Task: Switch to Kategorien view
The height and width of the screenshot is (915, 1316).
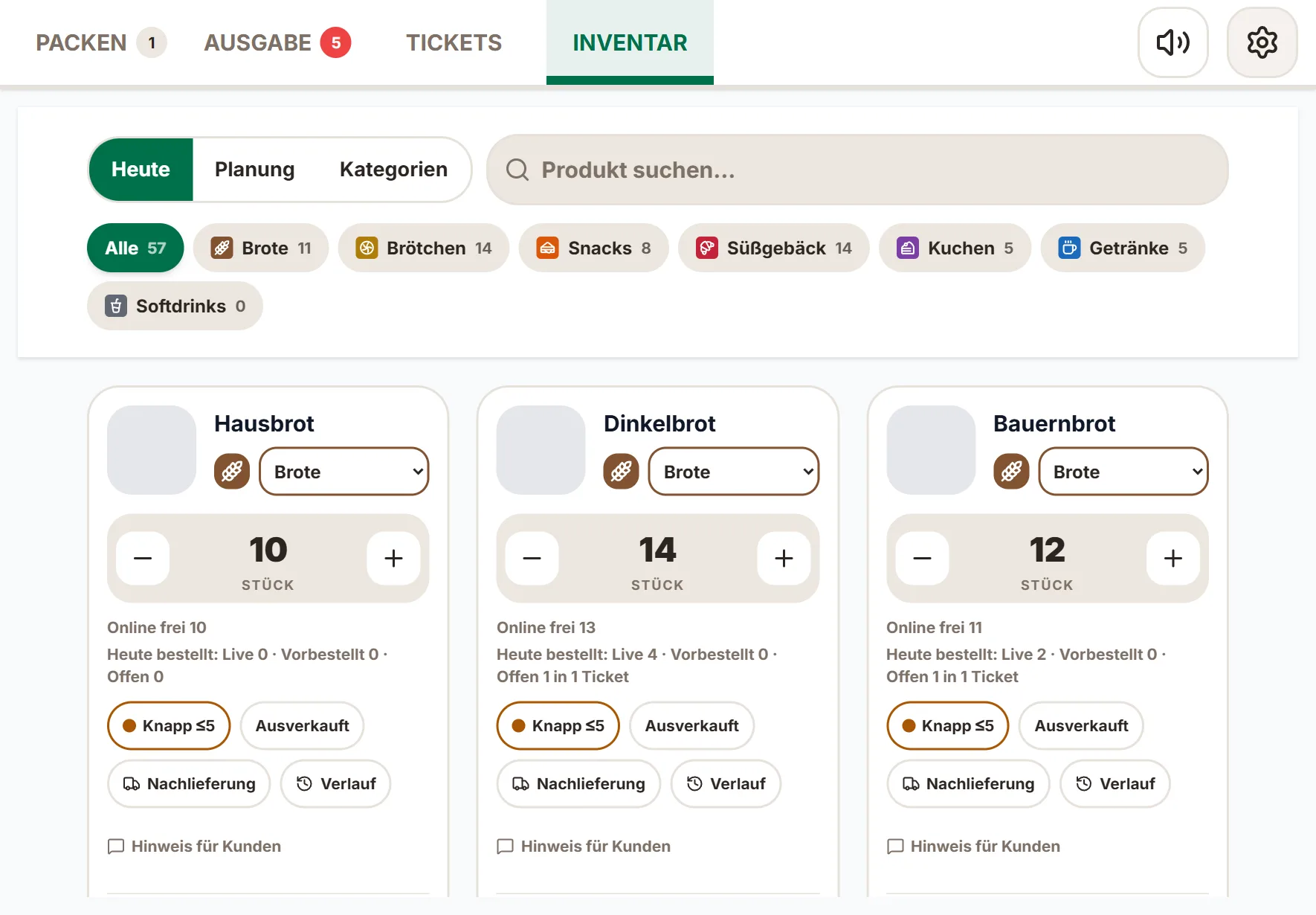Action: 393,170
